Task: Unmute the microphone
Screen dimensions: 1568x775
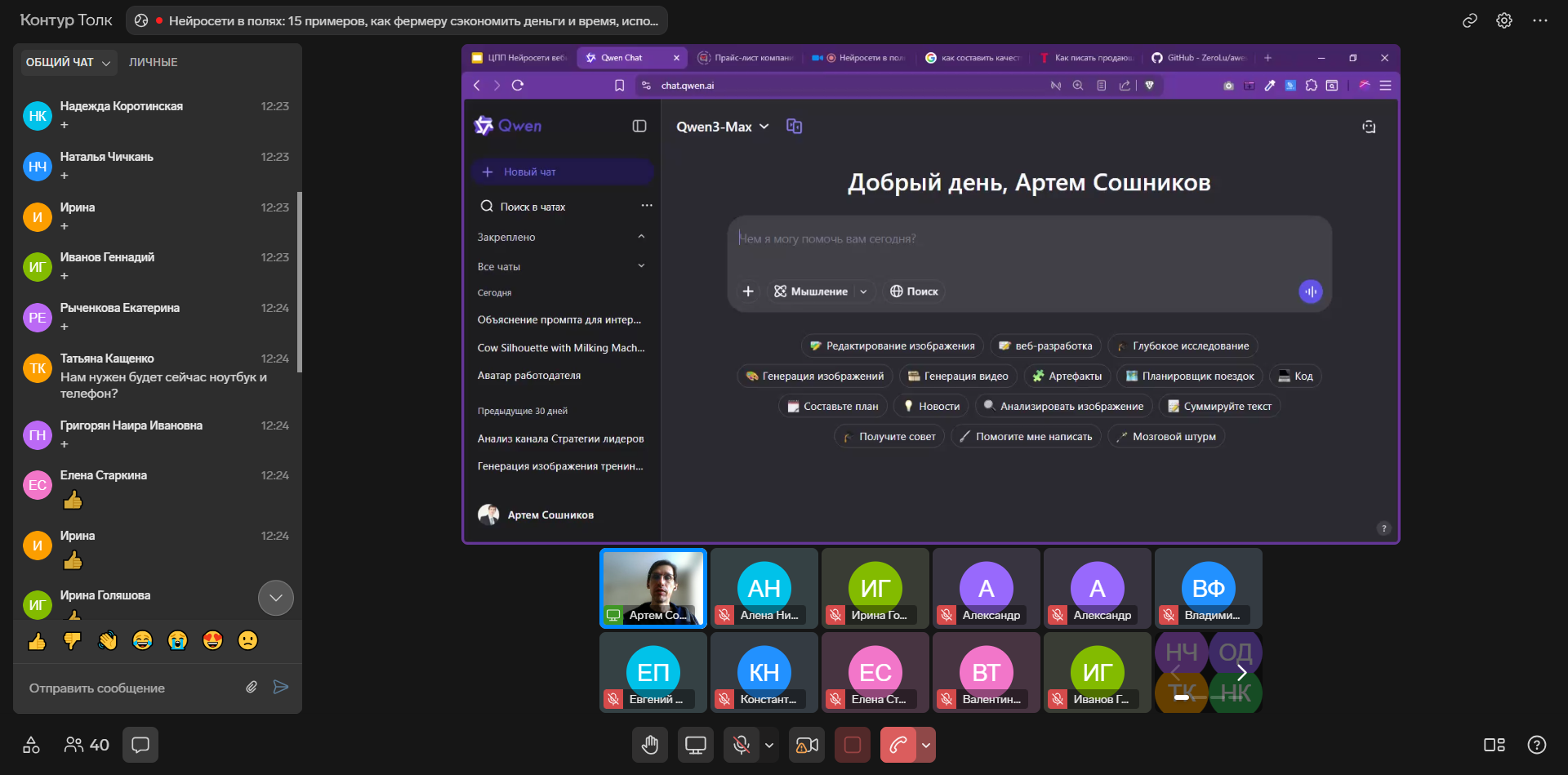Action: coord(742,745)
